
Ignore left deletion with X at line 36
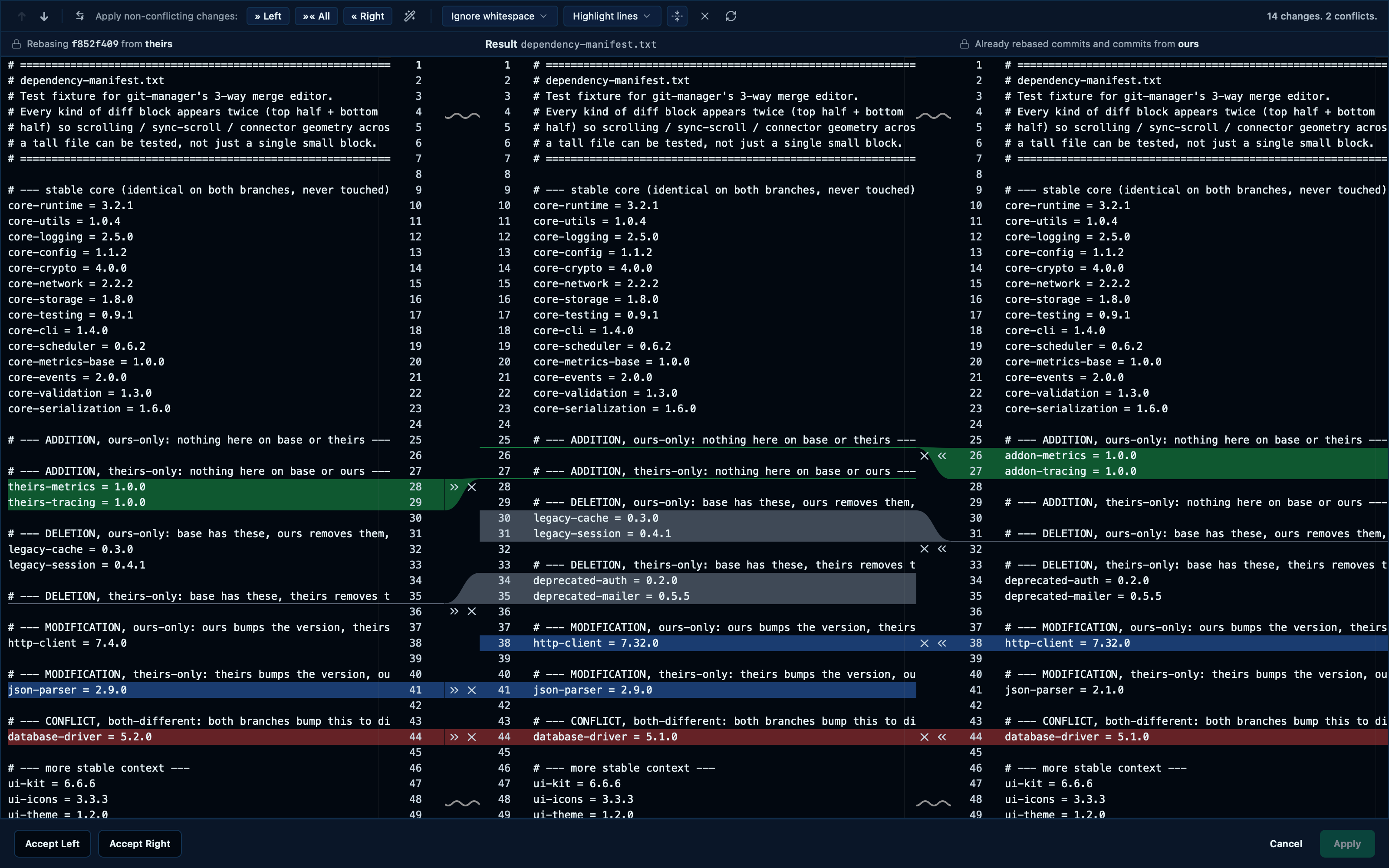coord(472,612)
